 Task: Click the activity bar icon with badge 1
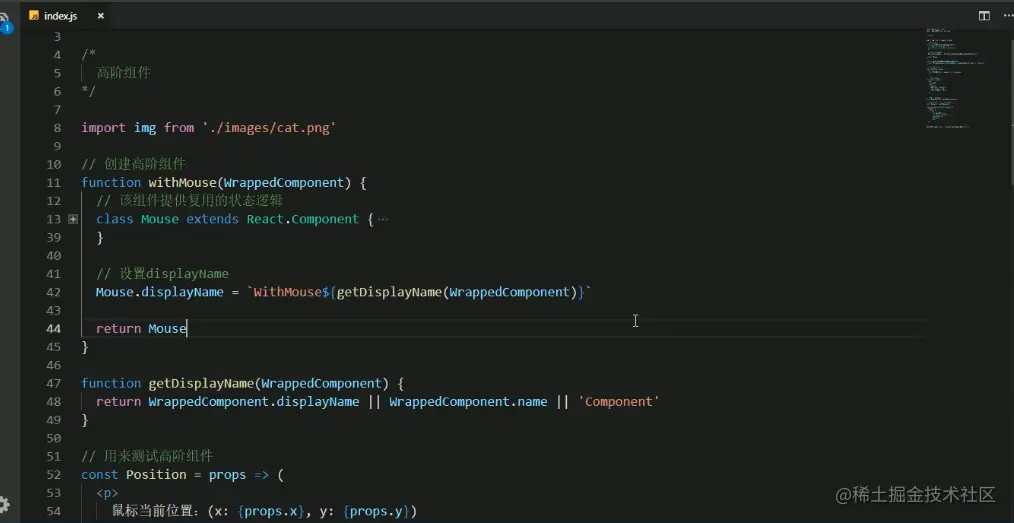pyautogui.click(x=5, y=25)
